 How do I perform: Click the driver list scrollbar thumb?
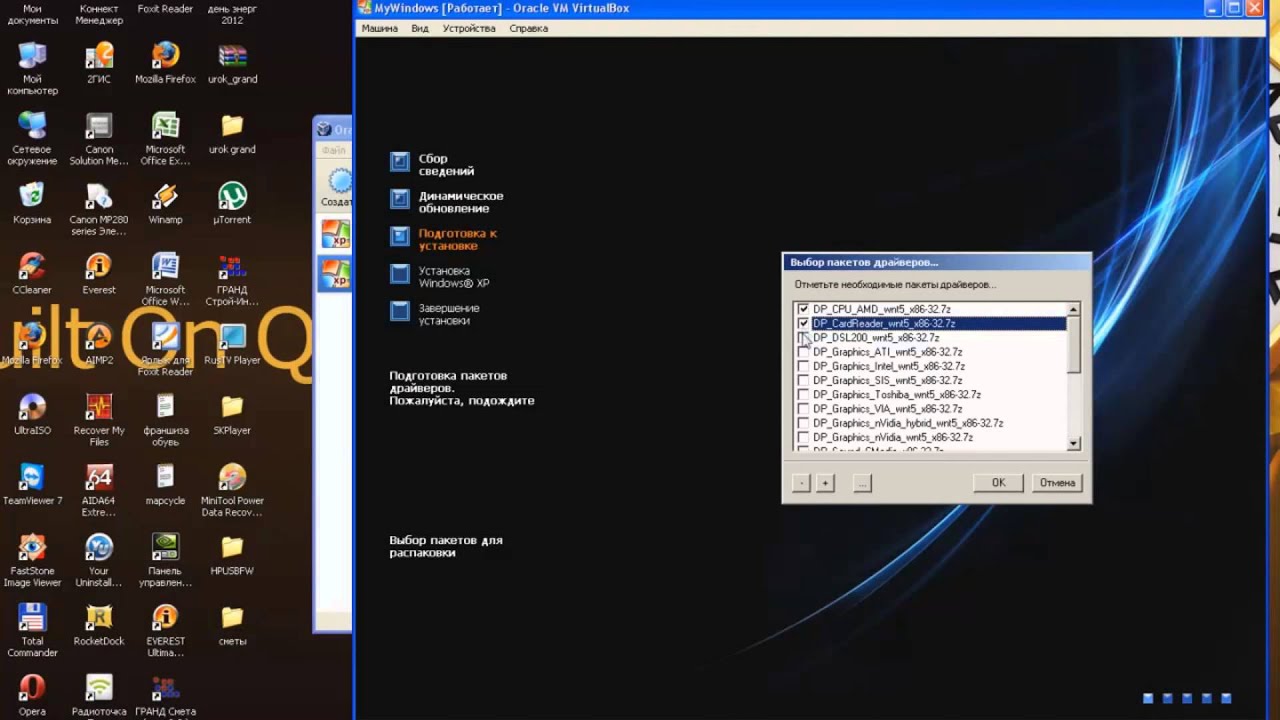pos(1073,345)
